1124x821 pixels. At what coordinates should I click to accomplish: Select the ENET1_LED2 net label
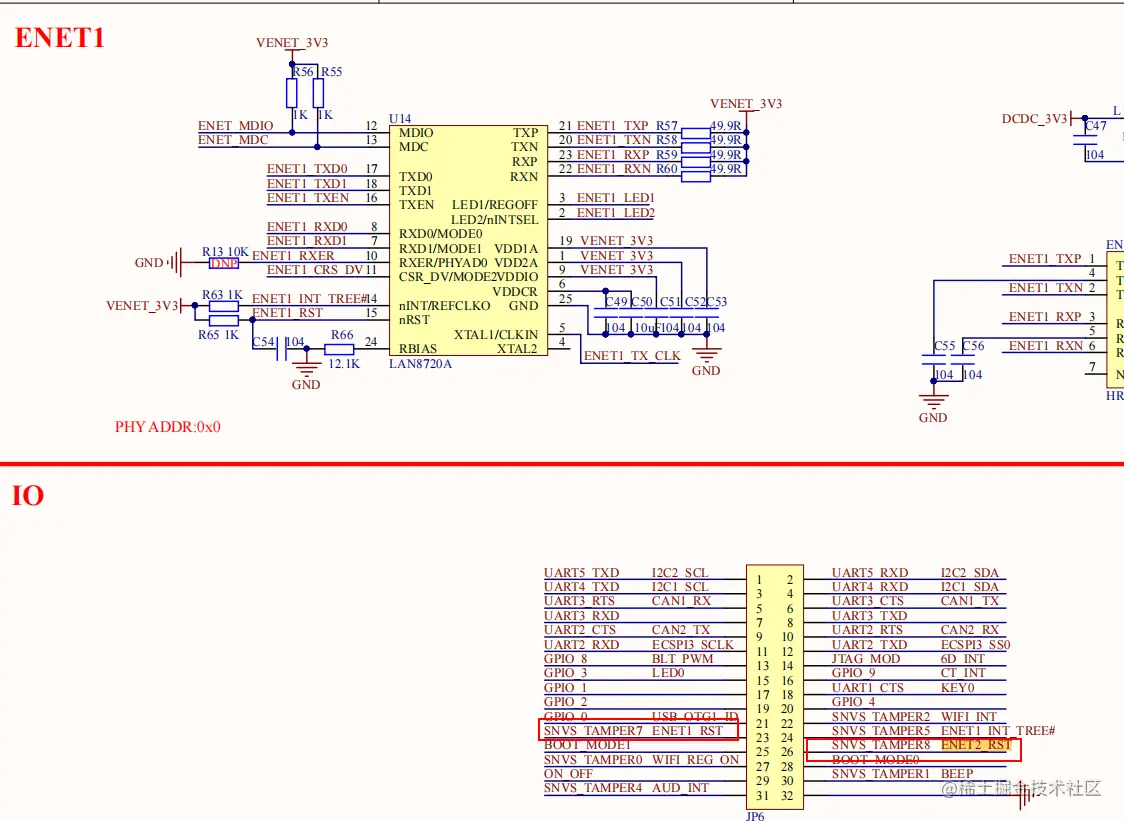pos(615,212)
